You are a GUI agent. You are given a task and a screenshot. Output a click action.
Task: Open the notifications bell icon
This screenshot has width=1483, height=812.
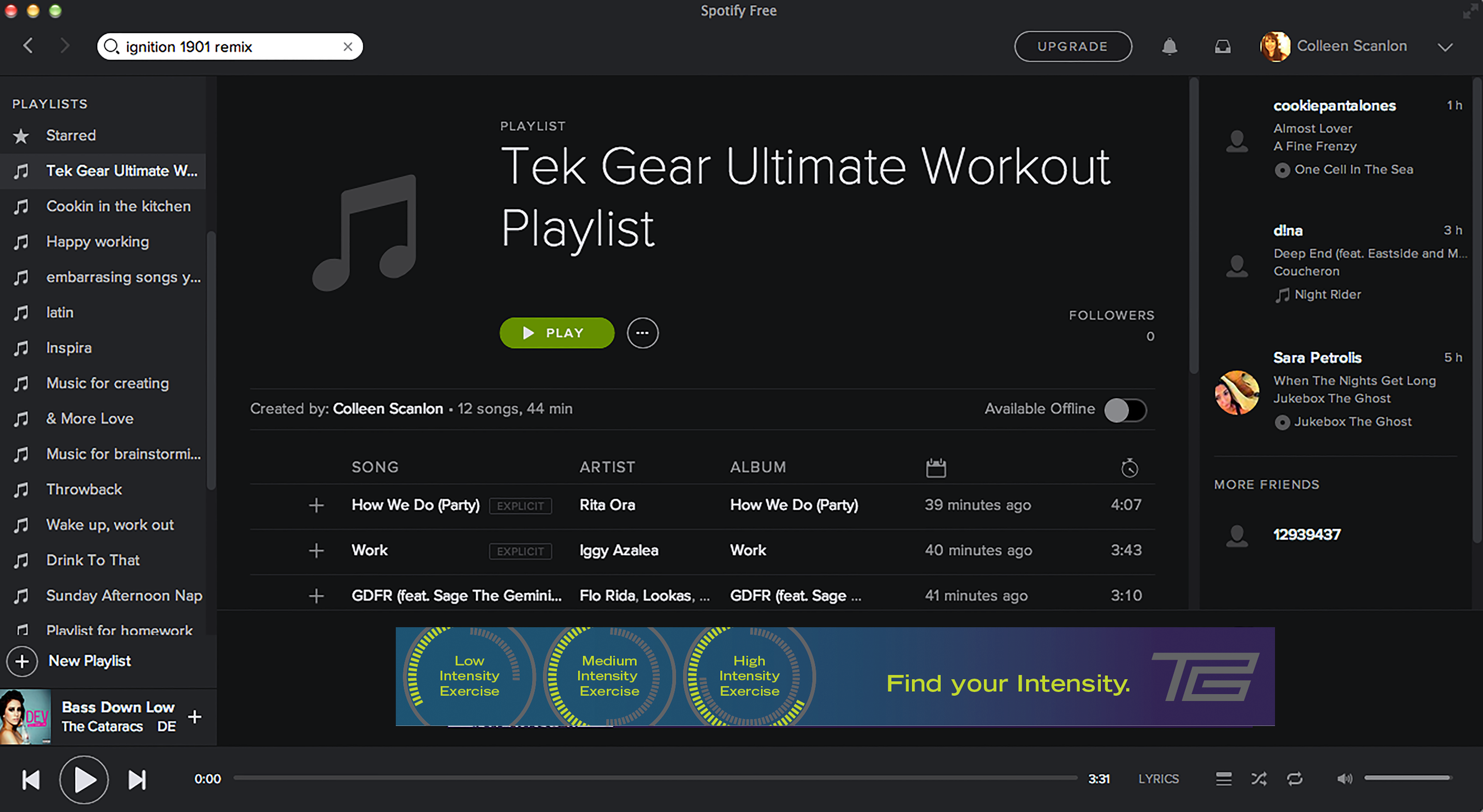[x=1169, y=46]
